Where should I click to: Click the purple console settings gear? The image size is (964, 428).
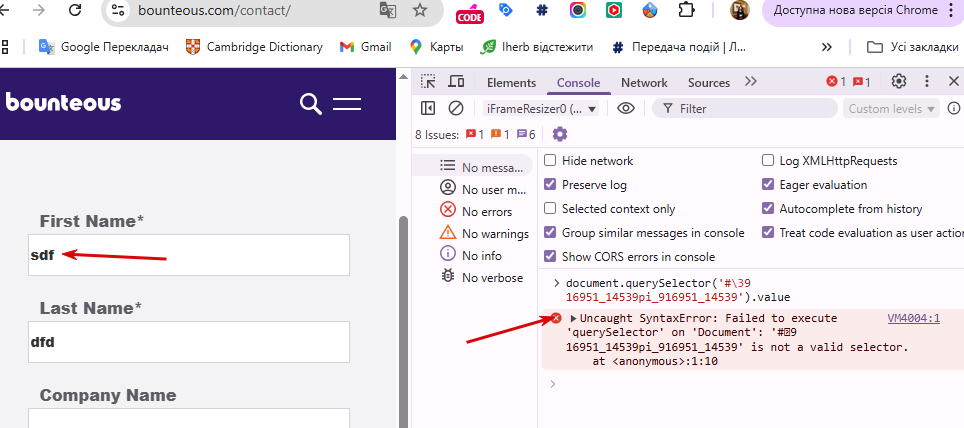[x=559, y=134]
